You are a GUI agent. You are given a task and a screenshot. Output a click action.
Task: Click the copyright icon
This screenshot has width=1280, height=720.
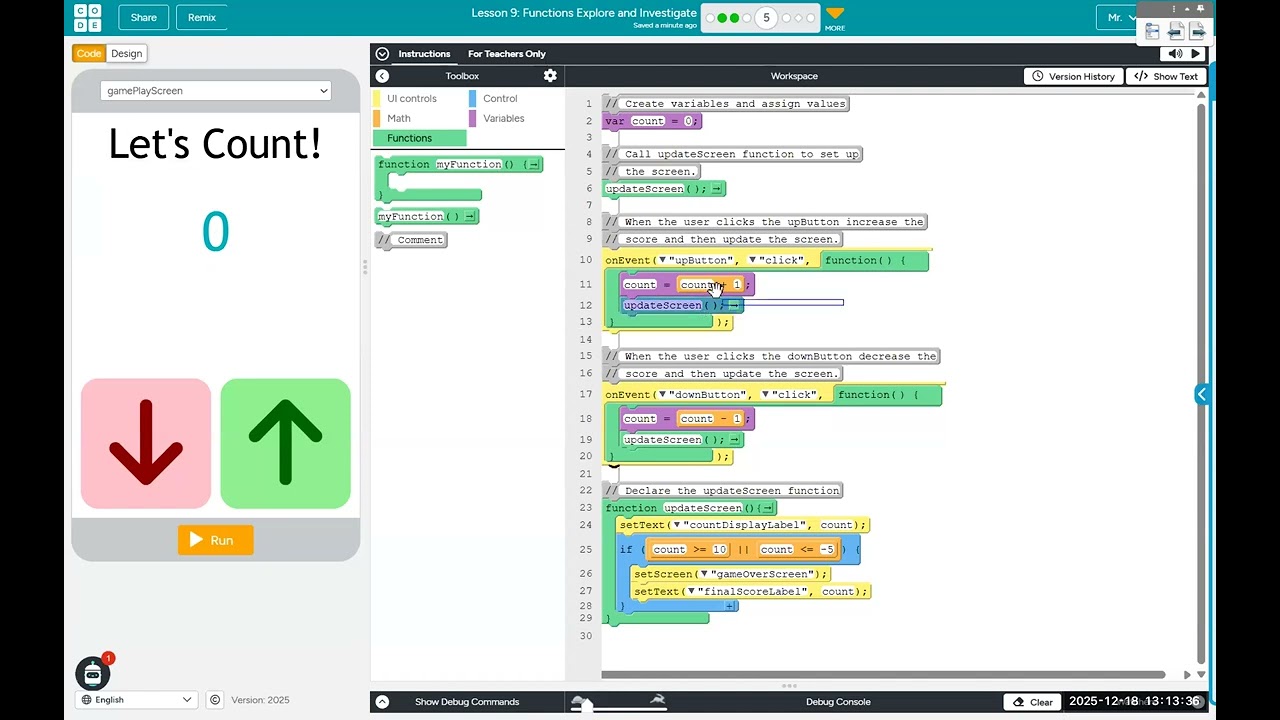[x=215, y=700]
